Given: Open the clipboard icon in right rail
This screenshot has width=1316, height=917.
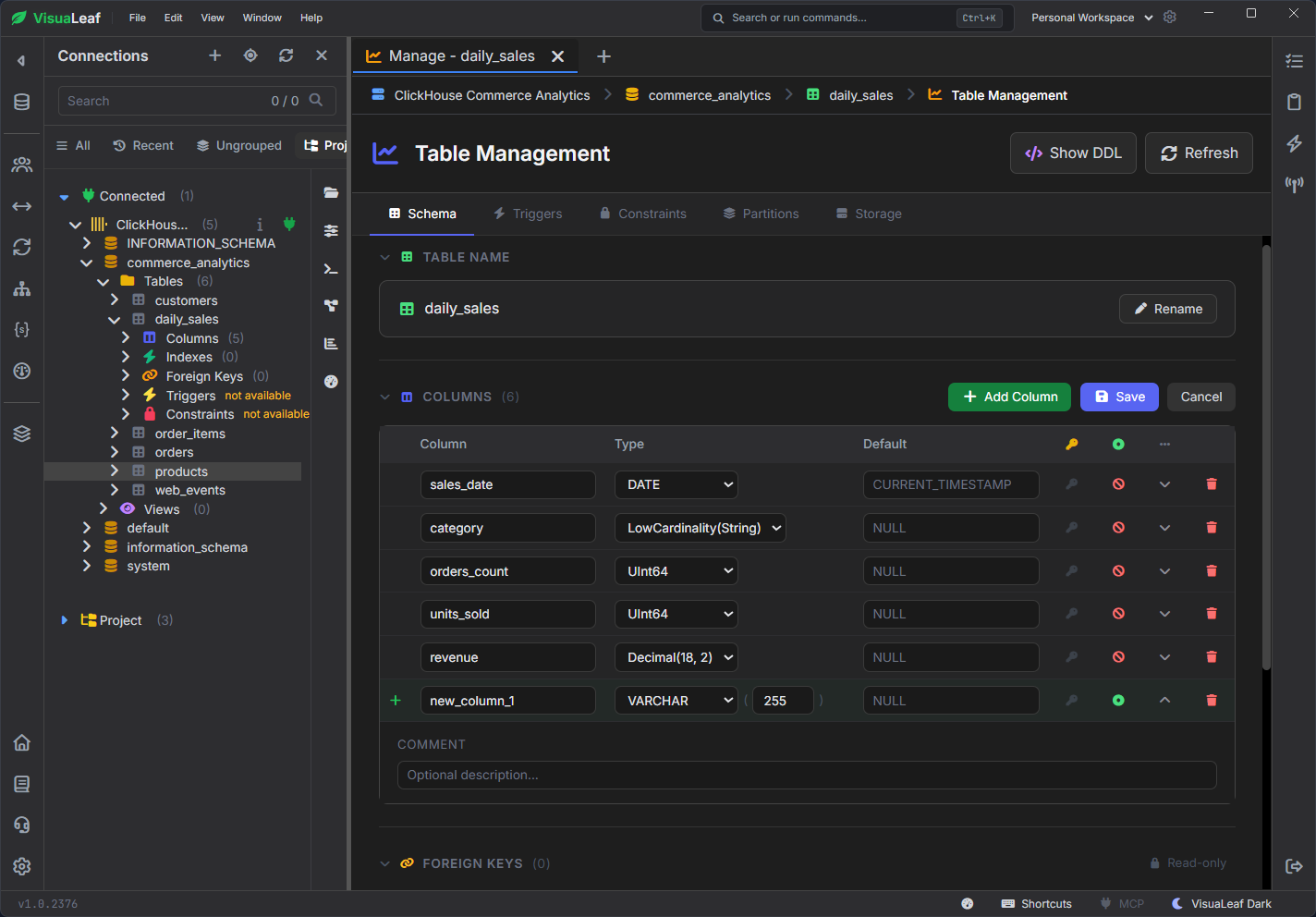Looking at the screenshot, I should point(1294,102).
